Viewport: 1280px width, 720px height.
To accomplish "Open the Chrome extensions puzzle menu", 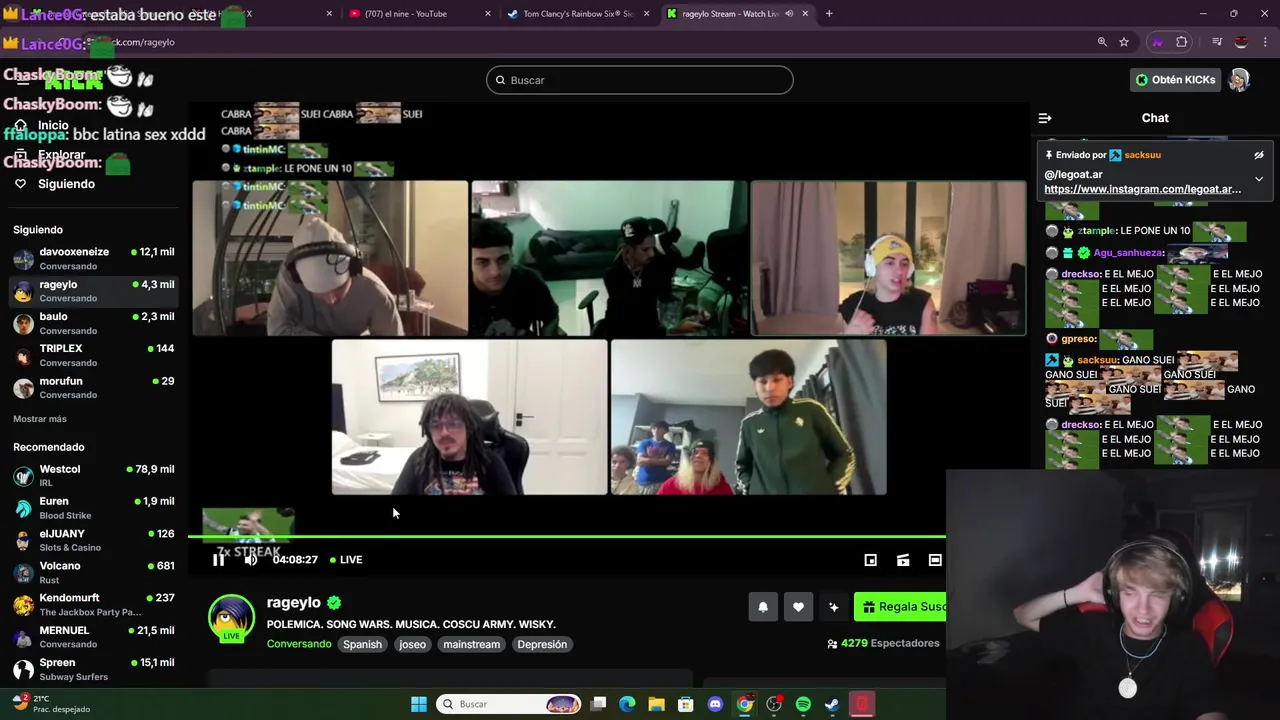I will pos(1182,42).
